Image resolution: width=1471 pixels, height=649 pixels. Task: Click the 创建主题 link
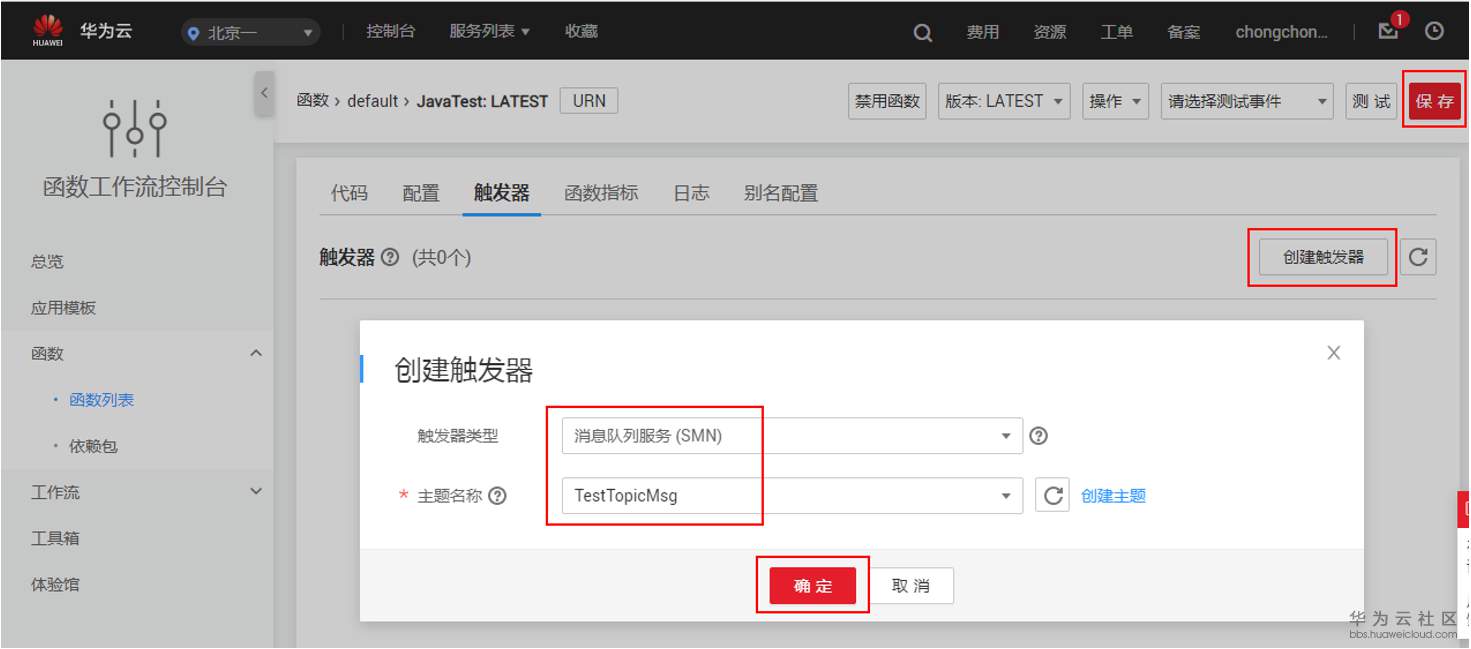(x=1113, y=495)
